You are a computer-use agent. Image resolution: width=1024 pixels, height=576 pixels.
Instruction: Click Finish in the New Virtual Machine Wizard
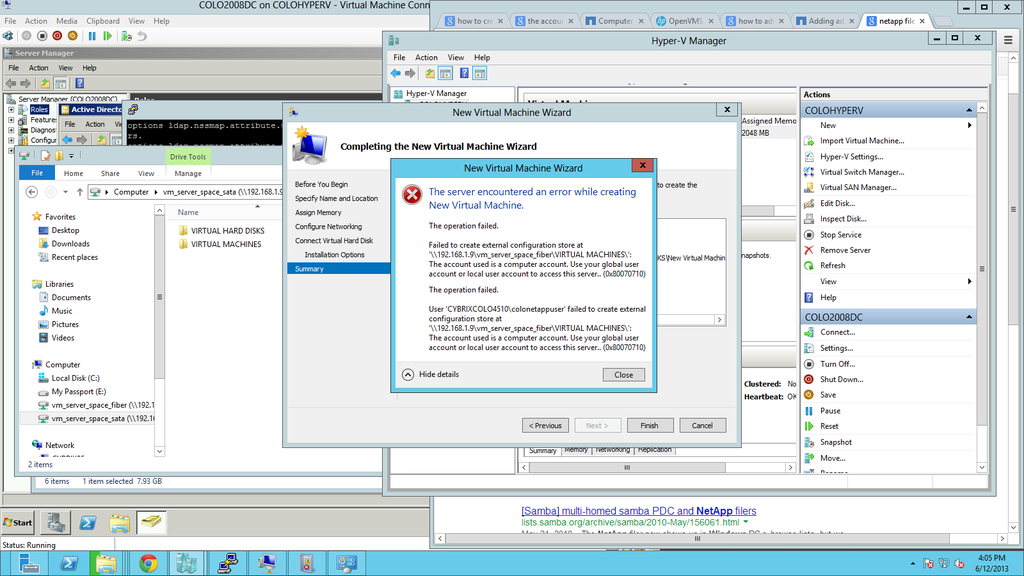point(650,425)
